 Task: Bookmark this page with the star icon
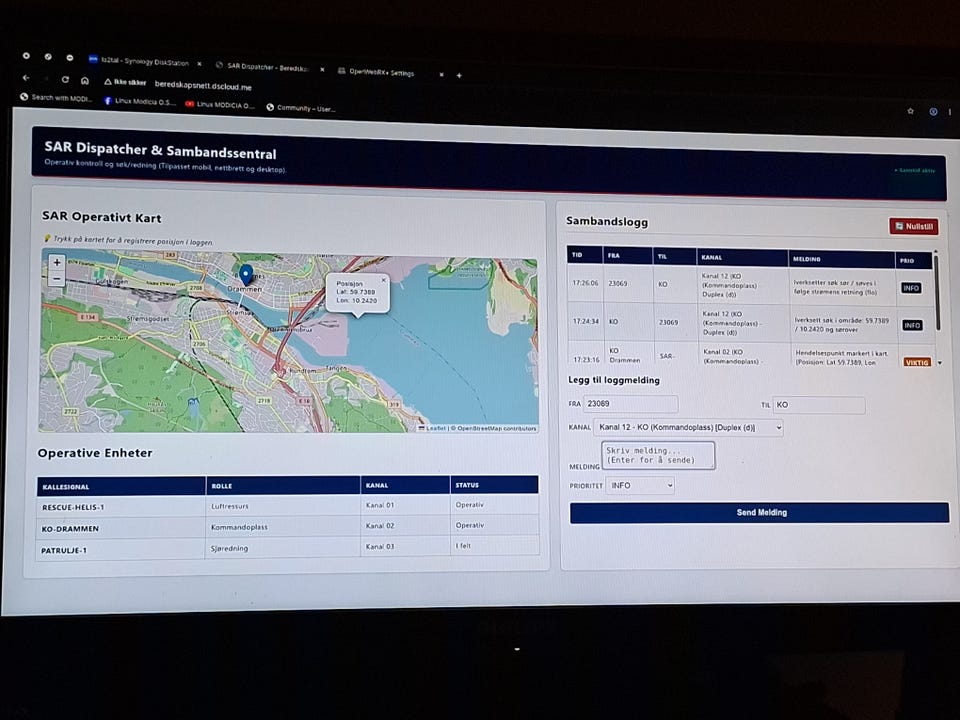[x=910, y=111]
